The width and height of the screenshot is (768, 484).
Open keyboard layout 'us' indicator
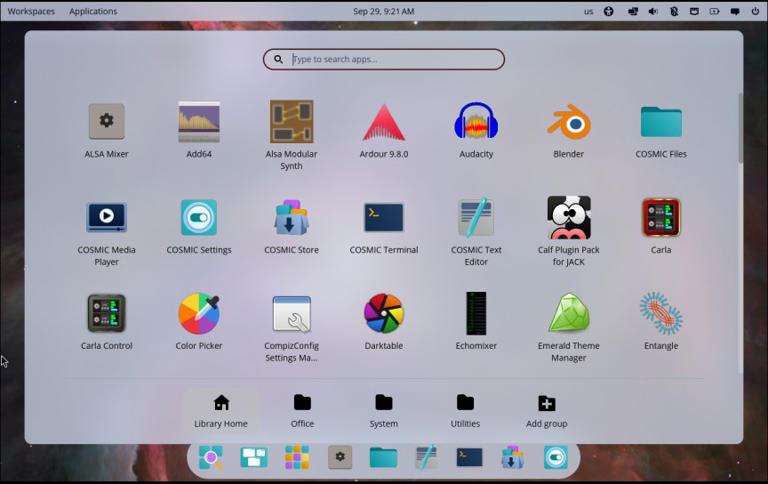tap(588, 11)
